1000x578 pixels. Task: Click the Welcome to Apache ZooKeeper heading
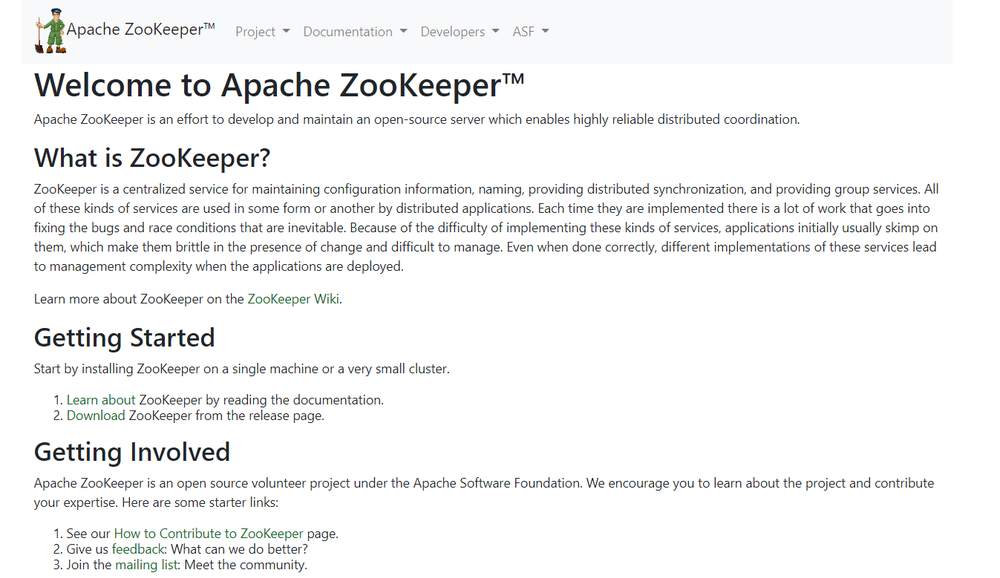pyautogui.click(x=279, y=85)
